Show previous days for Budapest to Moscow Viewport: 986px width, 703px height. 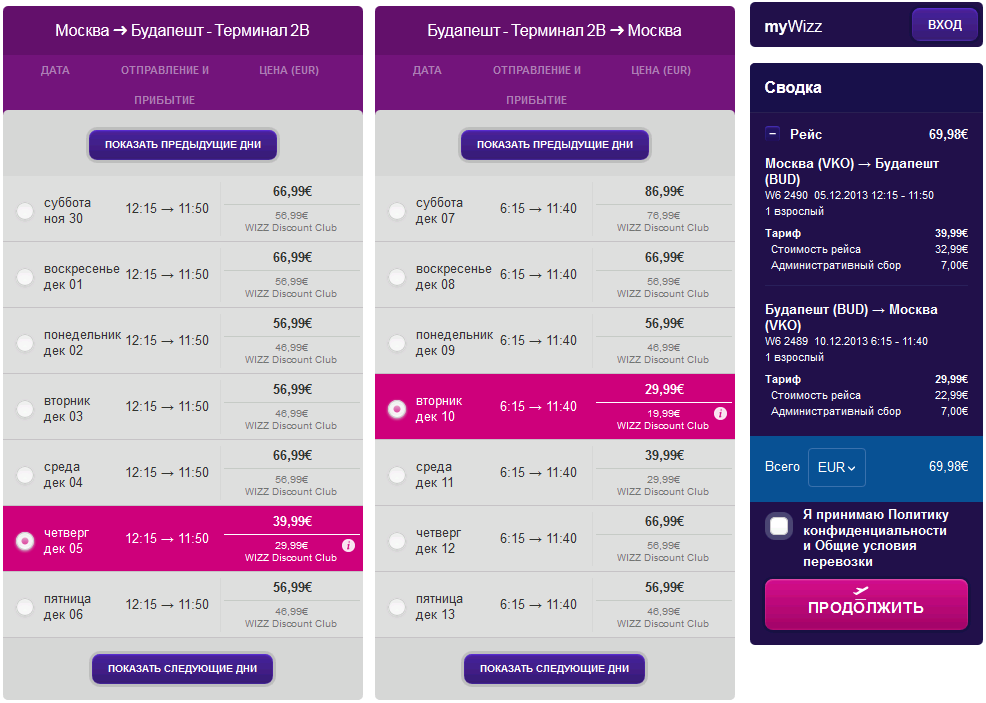555,145
